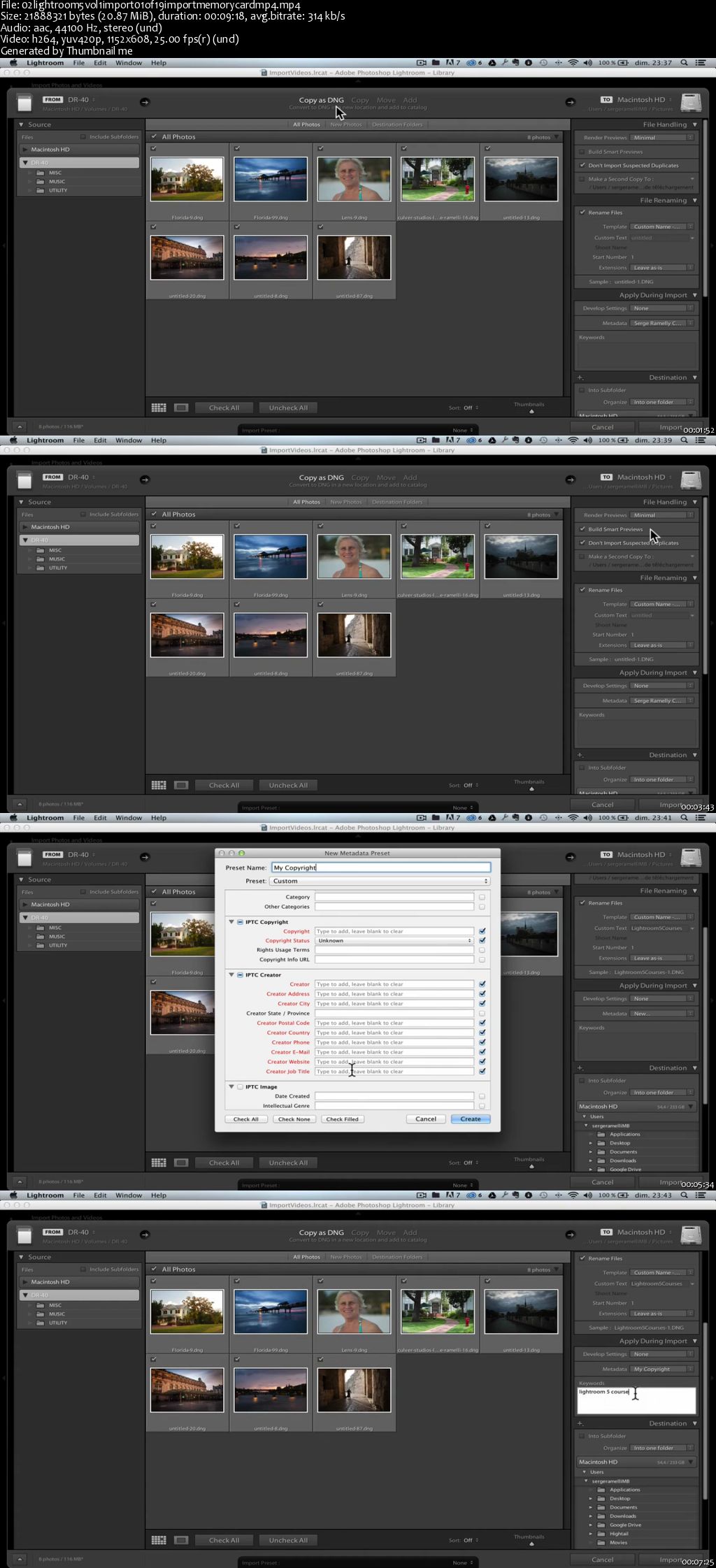
Task: Open the Window menu in the 23:41 frame
Action: [129, 818]
